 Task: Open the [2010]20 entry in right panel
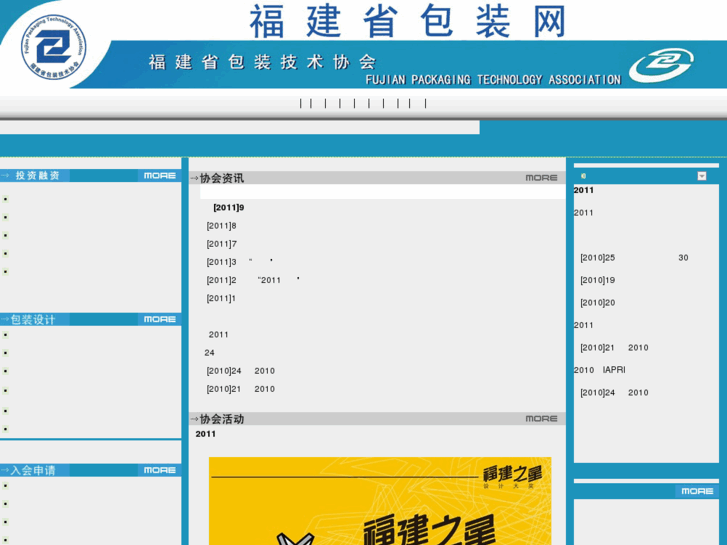tap(597, 303)
